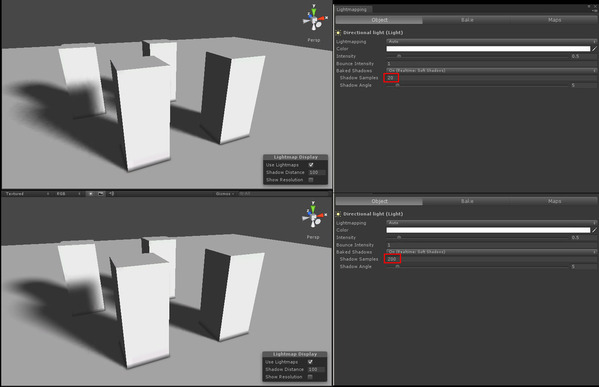Open Baked Shadows dropdown in top panel
The height and width of the screenshot is (387, 599).
point(491,71)
